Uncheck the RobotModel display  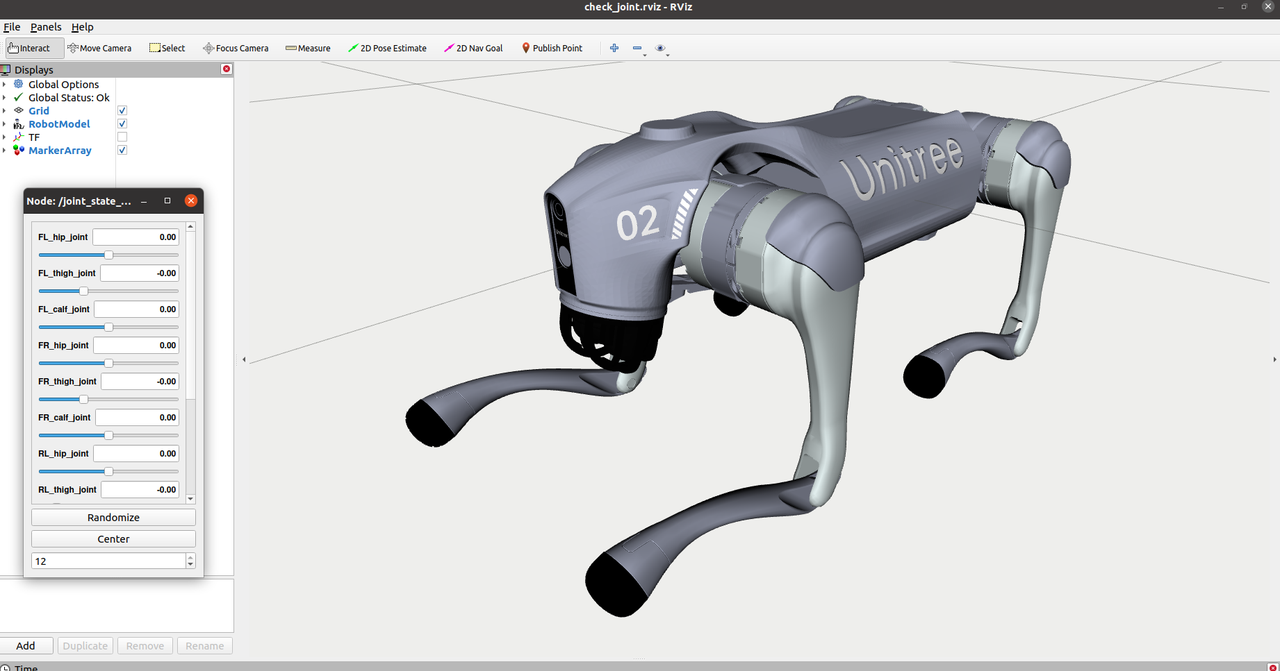(x=122, y=124)
